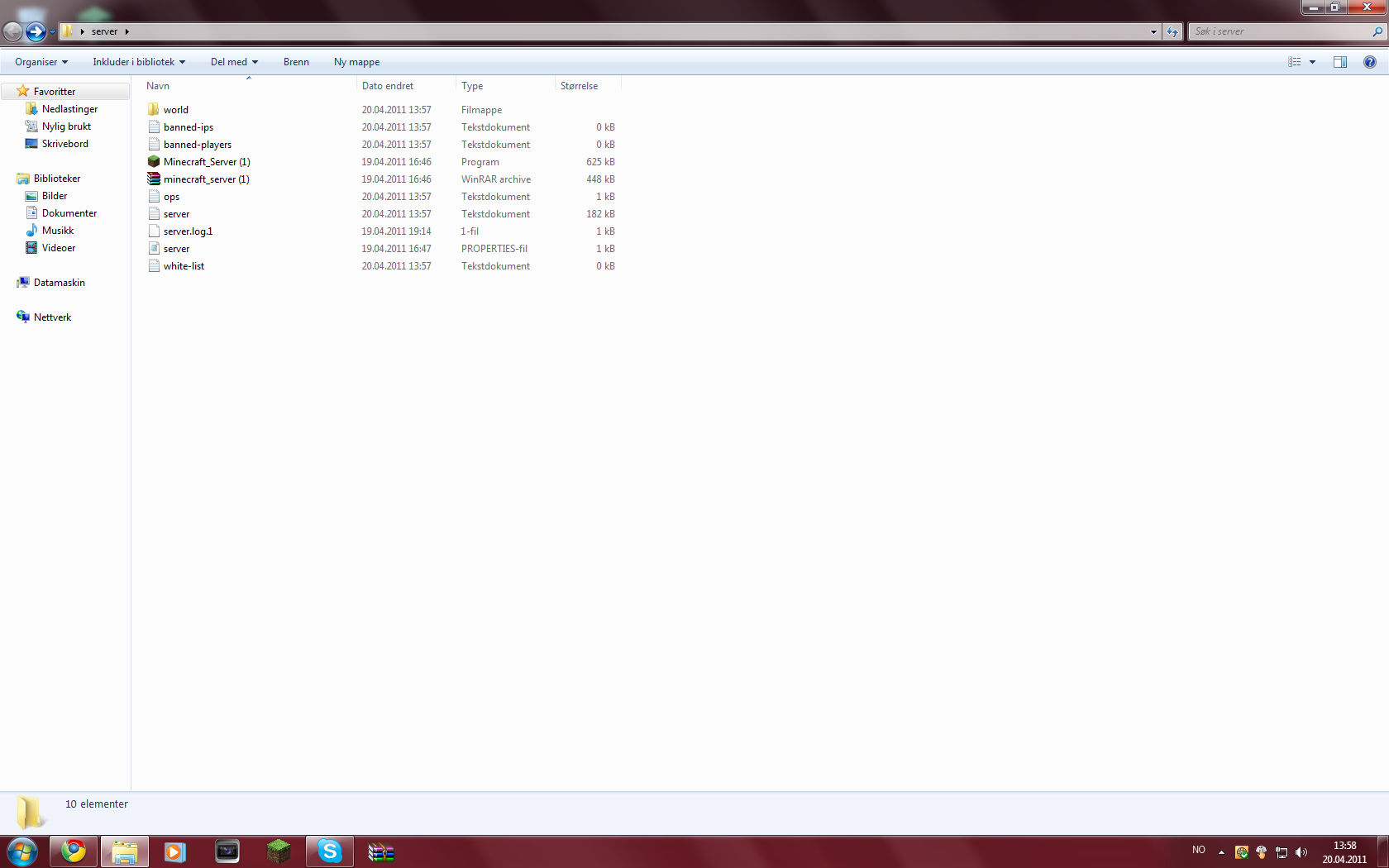
Task: Click the change view icon
Action: [x=1295, y=62]
